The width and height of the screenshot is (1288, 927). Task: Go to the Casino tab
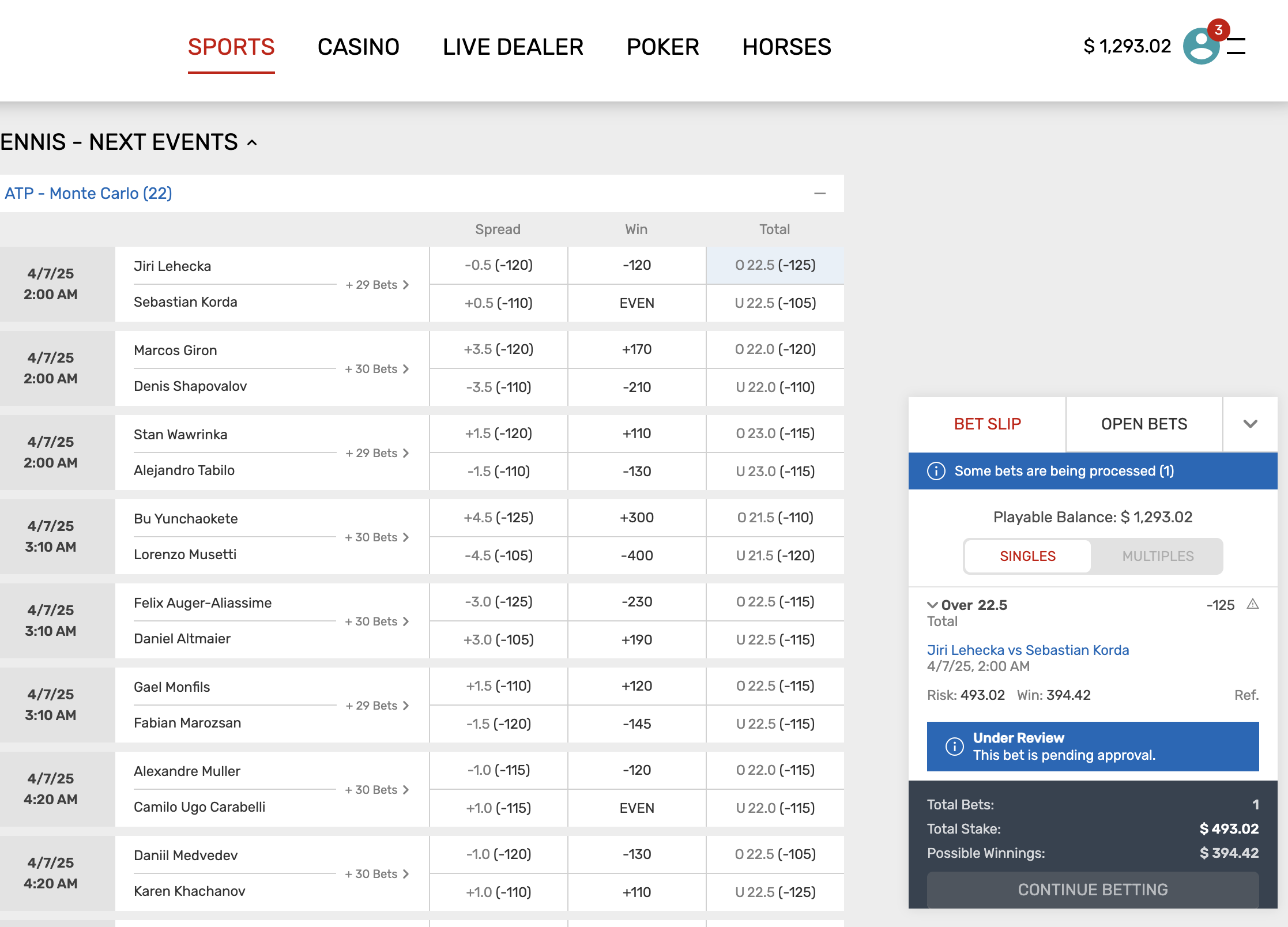pyautogui.click(x=358, y=47)
